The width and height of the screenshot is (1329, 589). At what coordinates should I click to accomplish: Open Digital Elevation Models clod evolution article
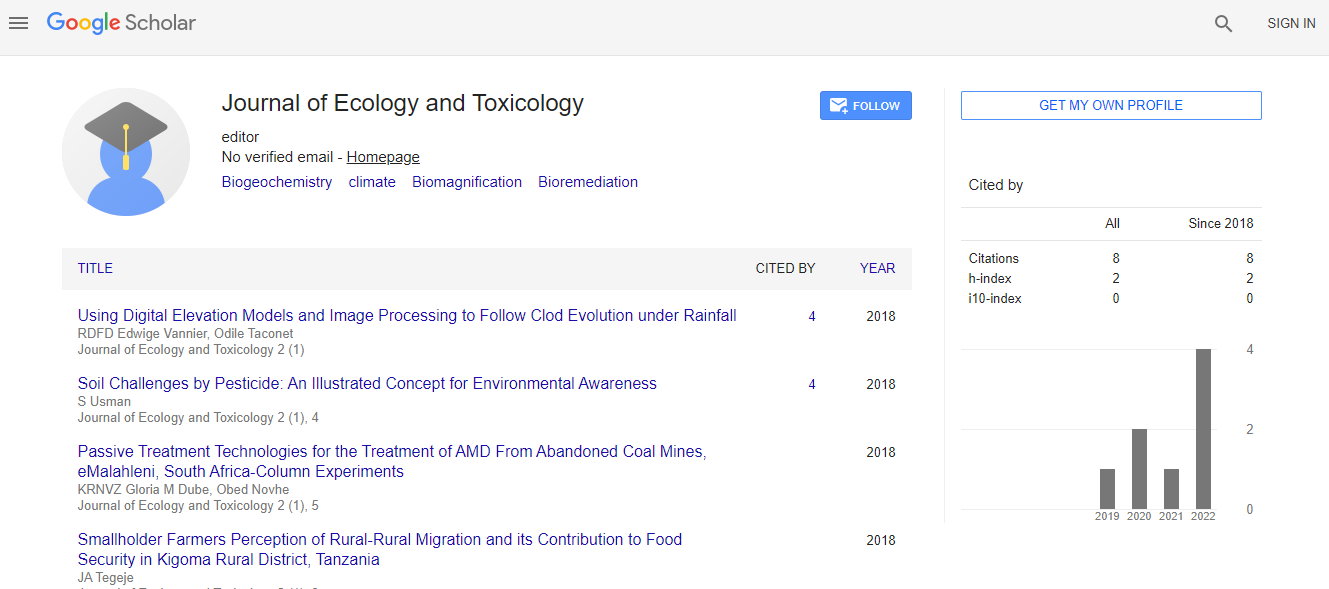[x=407, y=316]
